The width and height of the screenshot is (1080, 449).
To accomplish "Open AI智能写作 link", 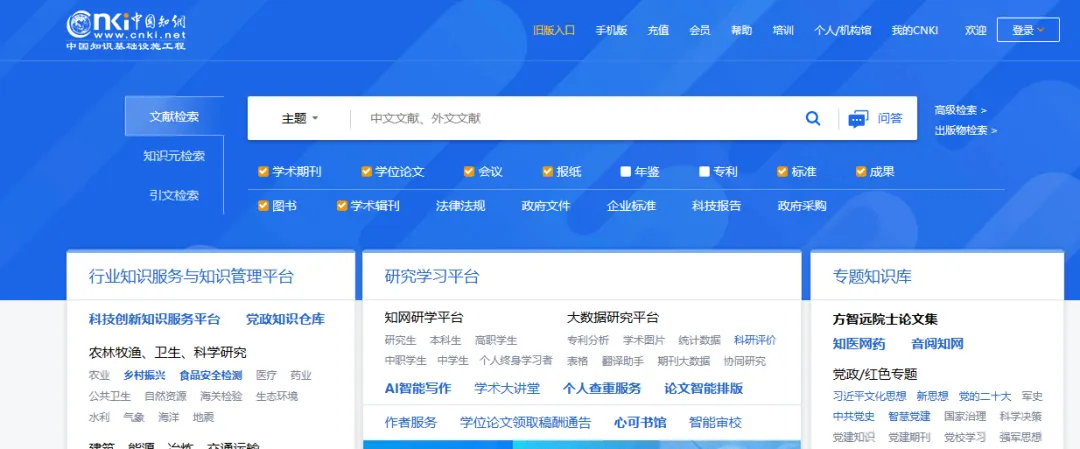I will point(418,388).
